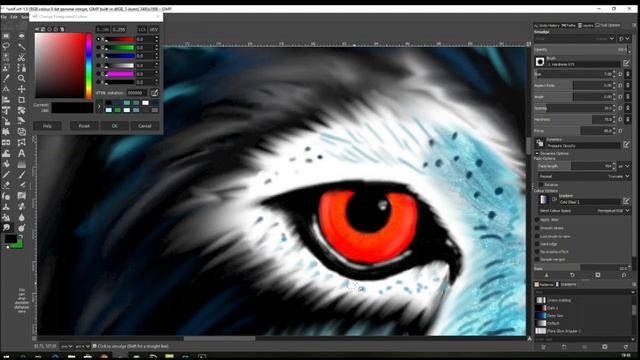Viewport: 640px width, 360px height.
Task: Click the horizontal canvas scrollbar
Action: (x=219, y=338)
